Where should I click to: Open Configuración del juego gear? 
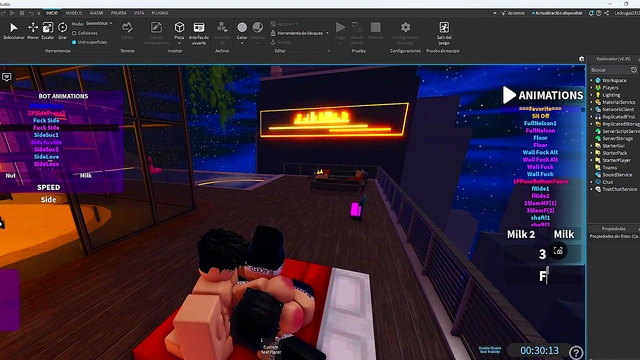(x=405, y=27)
